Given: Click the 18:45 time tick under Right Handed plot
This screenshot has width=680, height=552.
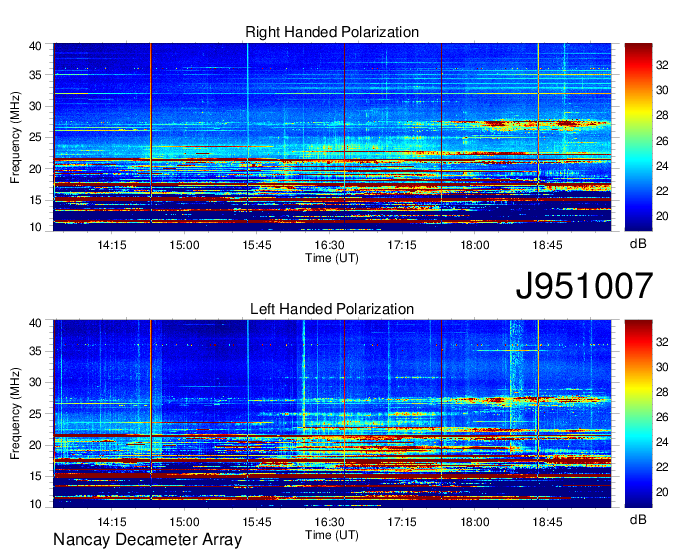Looking at the screenshot, I should [x=547, y=245].
